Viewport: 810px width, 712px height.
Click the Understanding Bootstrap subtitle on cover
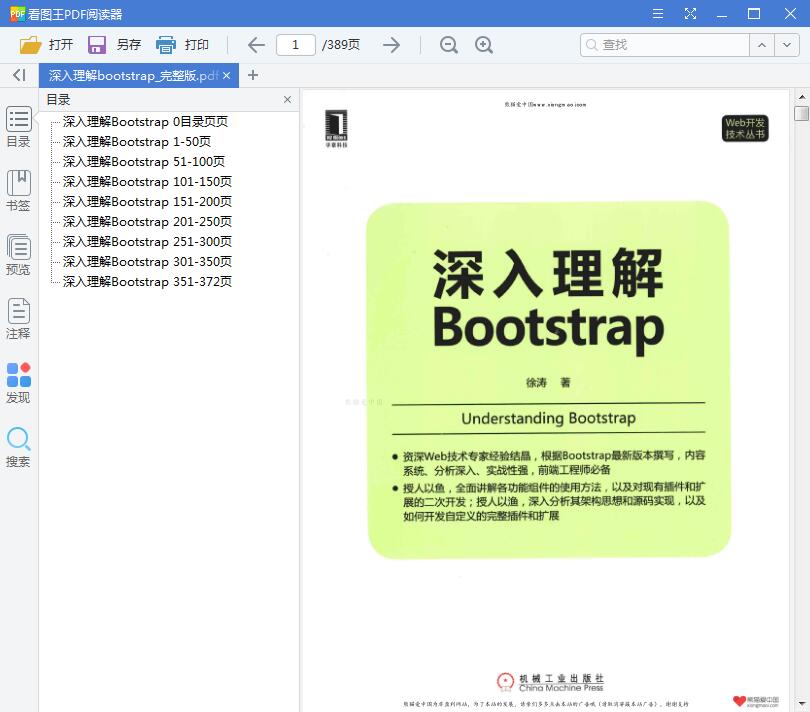tap(548, 418)
